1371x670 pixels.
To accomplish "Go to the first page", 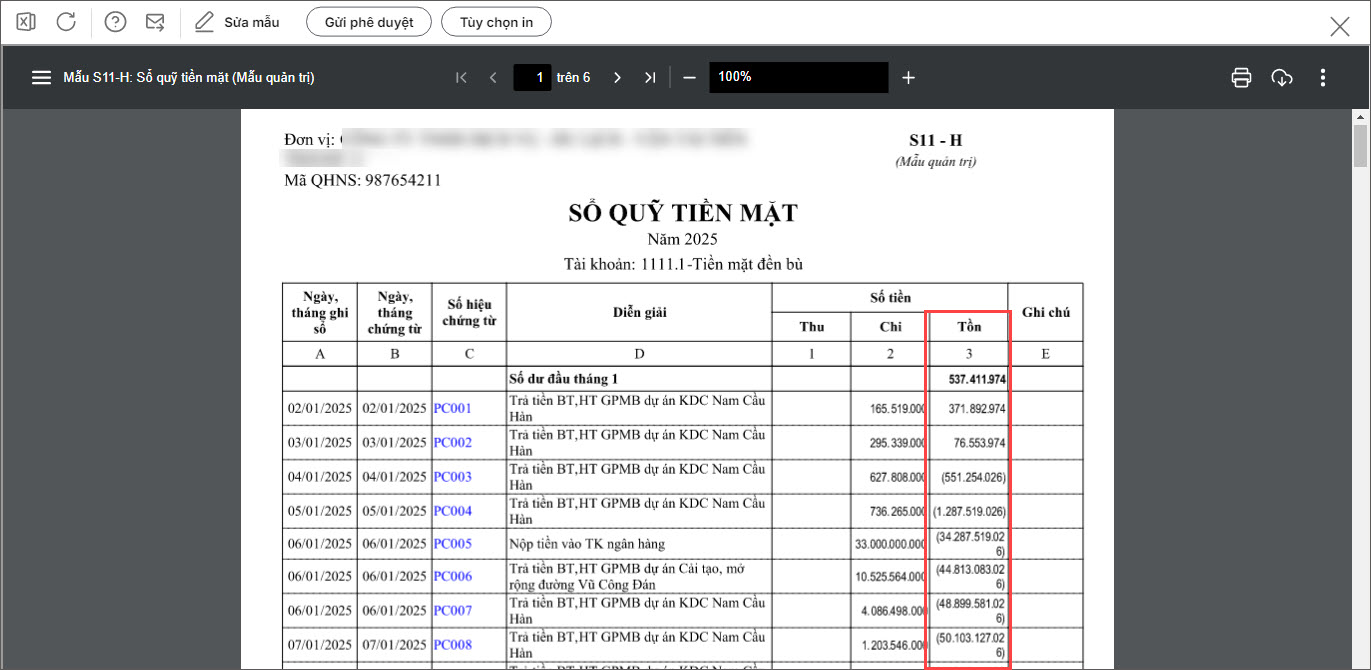I will 461,77.
